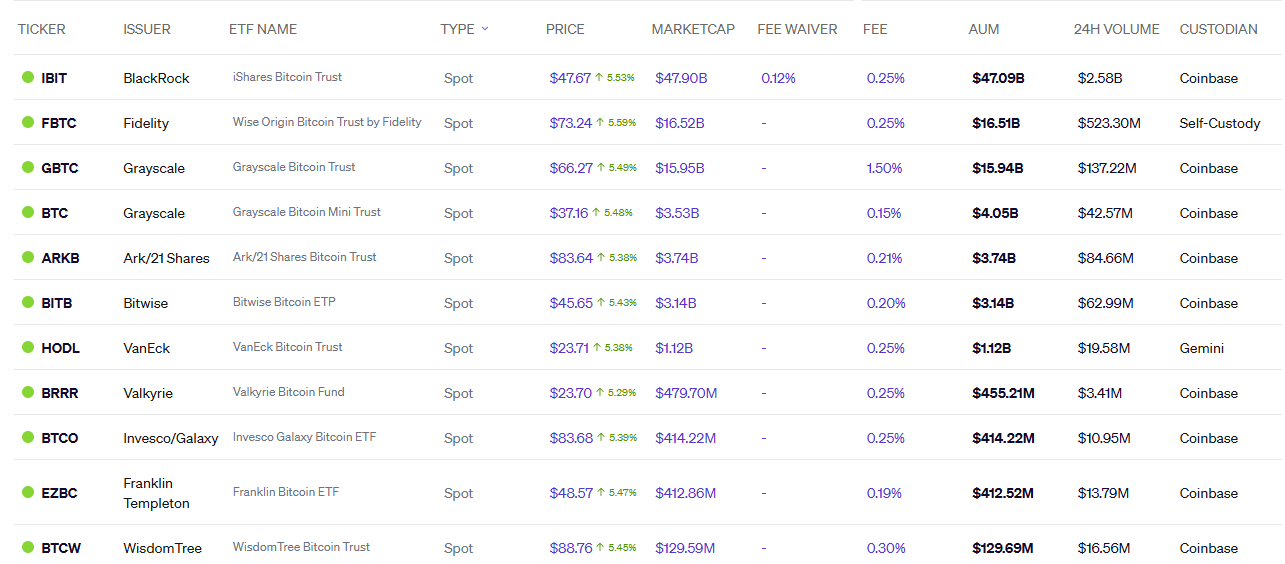This screenshot has height=564, width=1285.
Task: Open Wise Origin Bitcoin Trust by Fidelity
Action: (327, 122)
